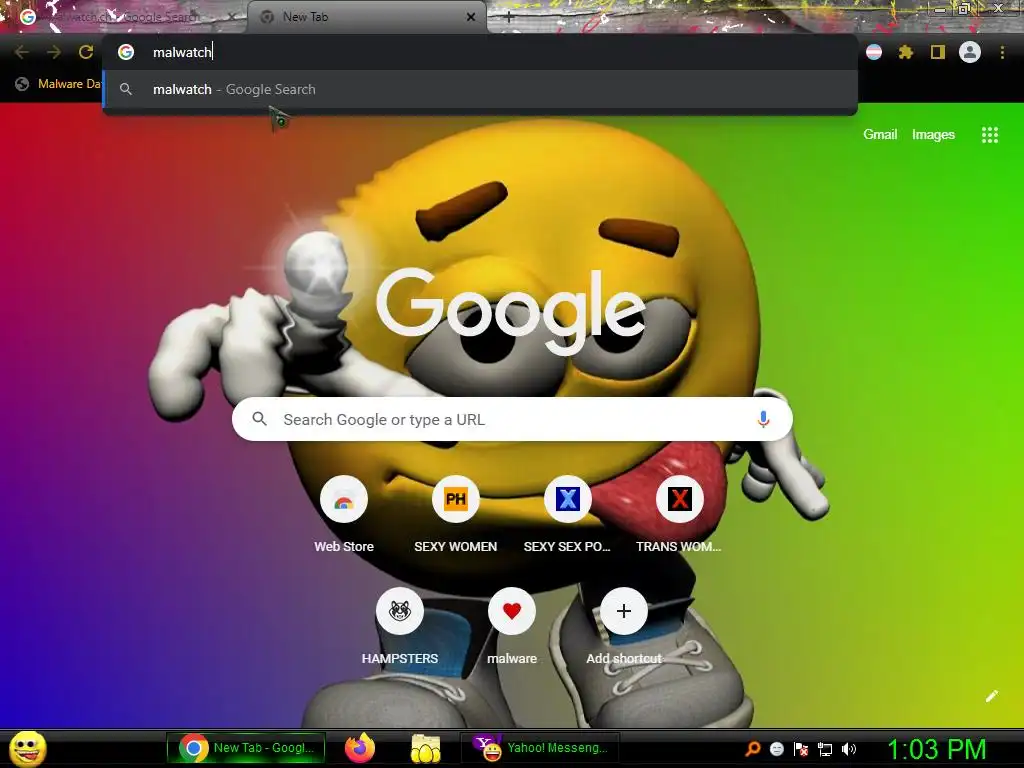Open Chrome three-dot menu
This screenshot has width=1024, height=768.
point(1002,52)
